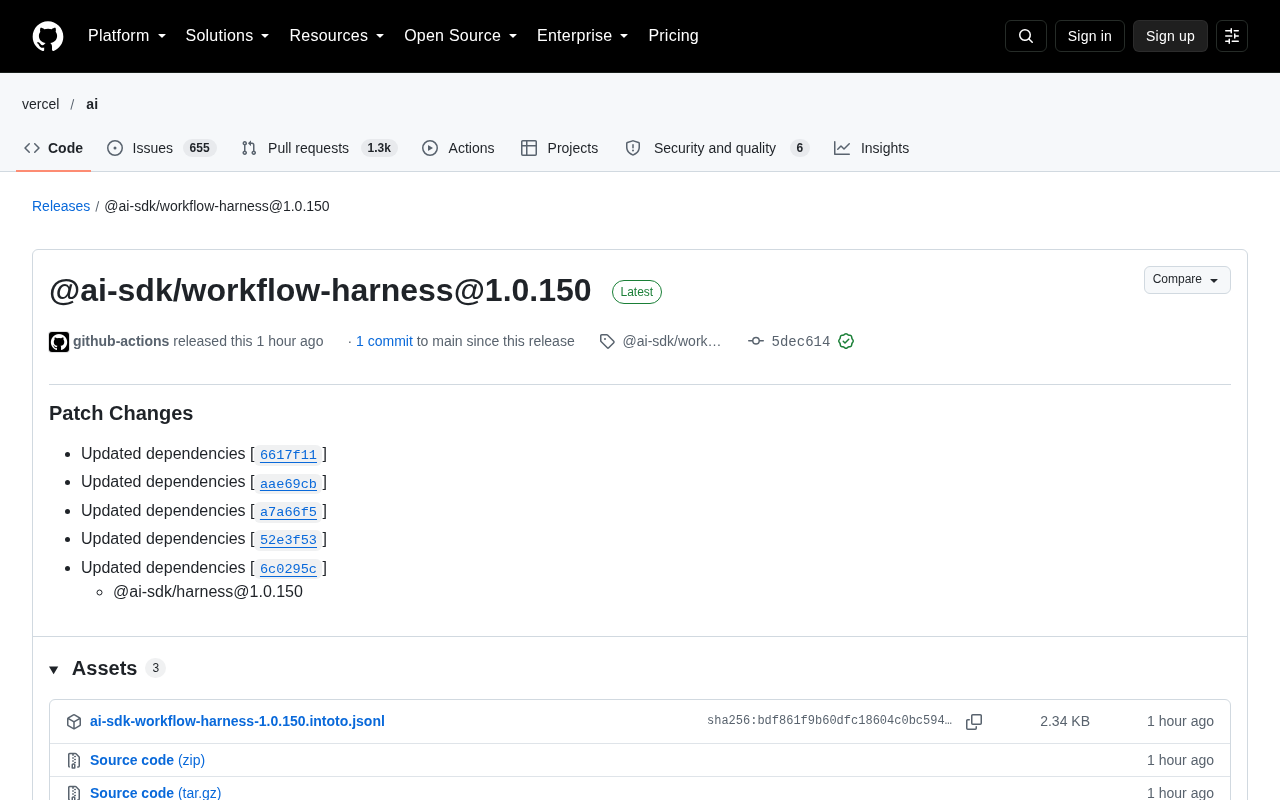
Task: Expand the Platform menu
Action: [x=127, y=36]
